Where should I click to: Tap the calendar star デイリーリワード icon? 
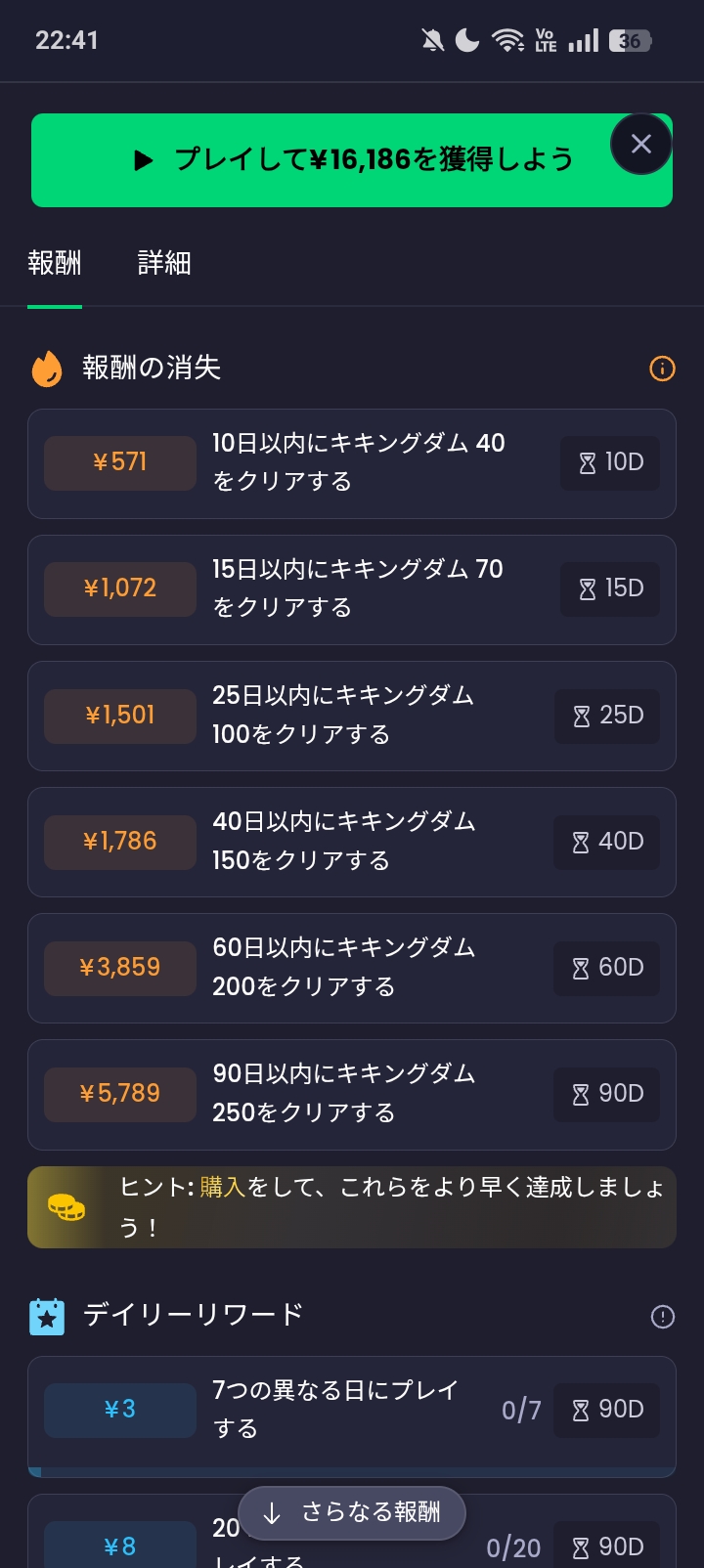click(x=47, y=1317)
